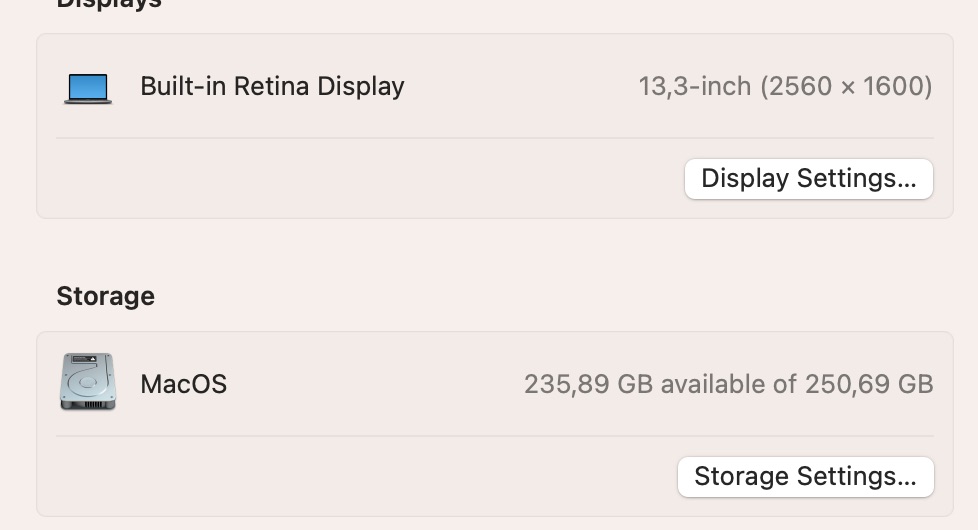Open Storage Settings

coord(805,476)
